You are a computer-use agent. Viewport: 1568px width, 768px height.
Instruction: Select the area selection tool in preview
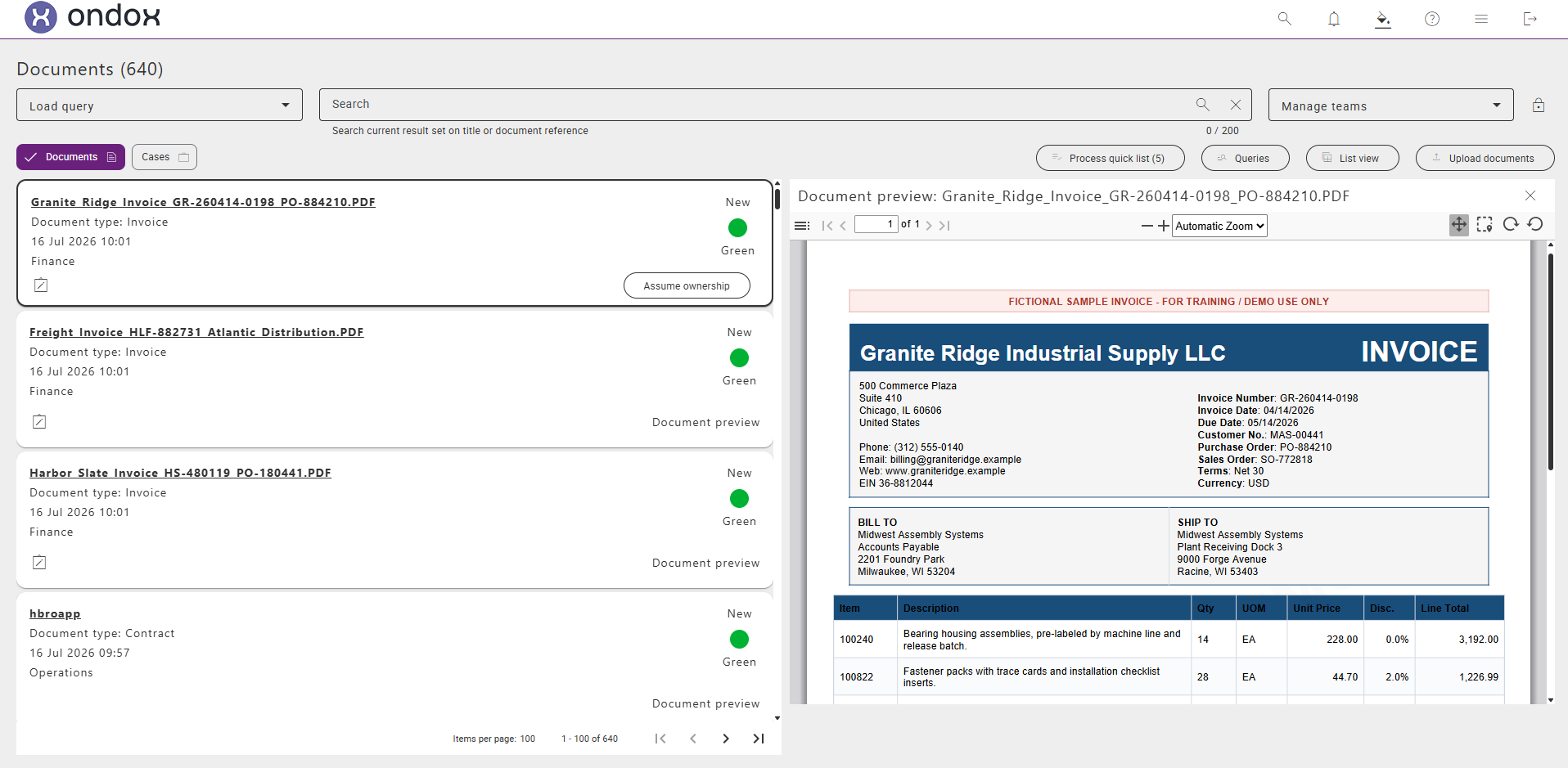[x=1485, y=225]
